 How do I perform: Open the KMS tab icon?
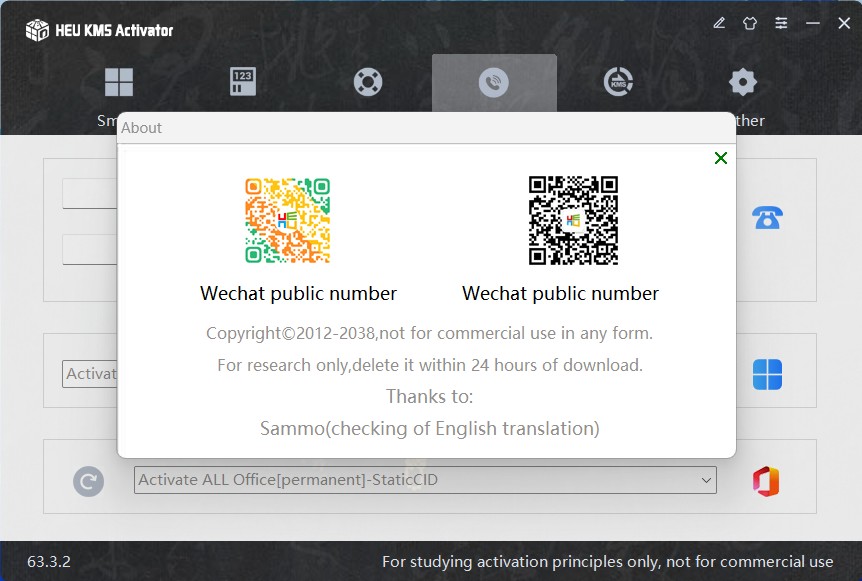618,82
